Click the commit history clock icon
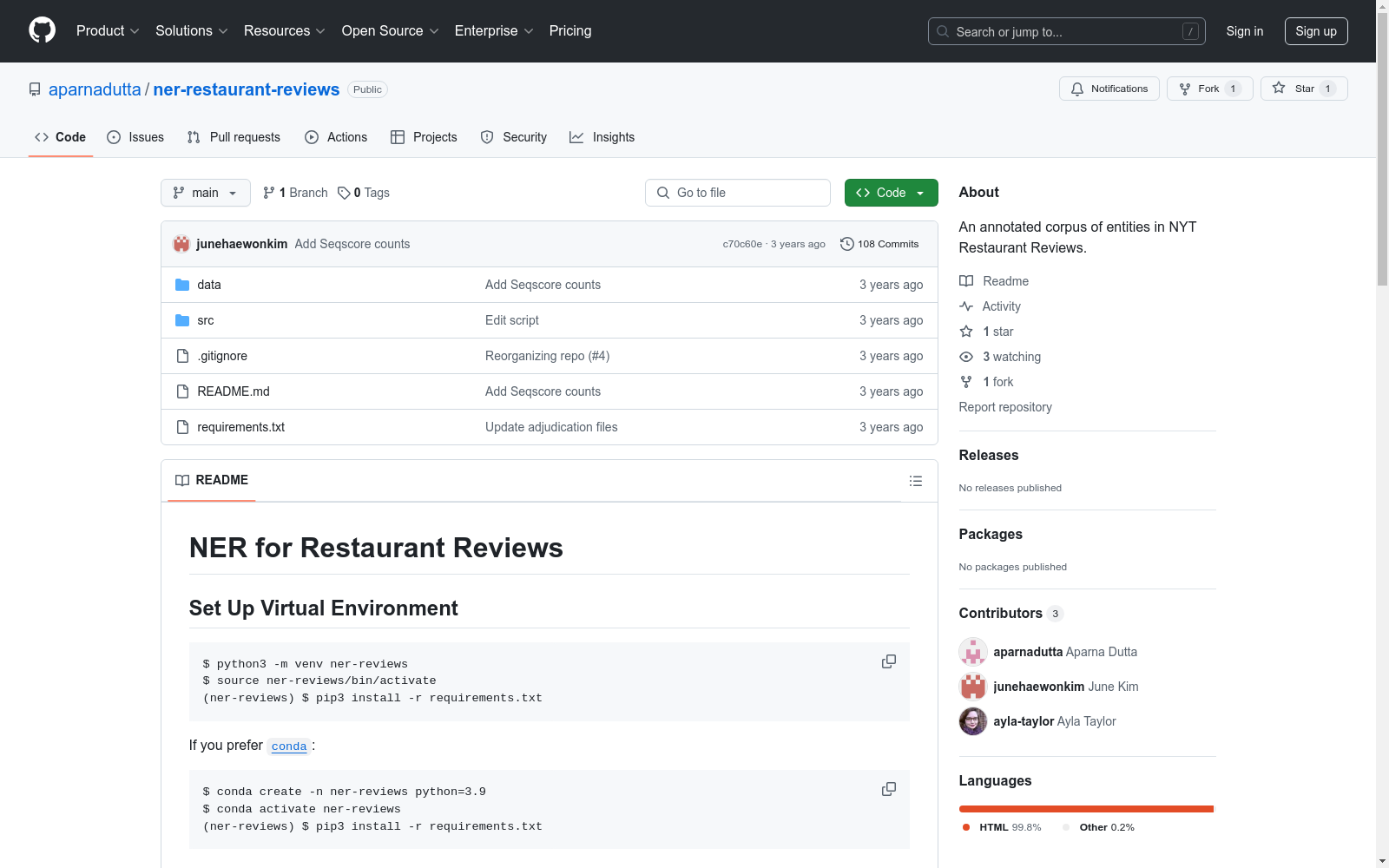Viewport: 1389px width, 868px height. (847, 244)
